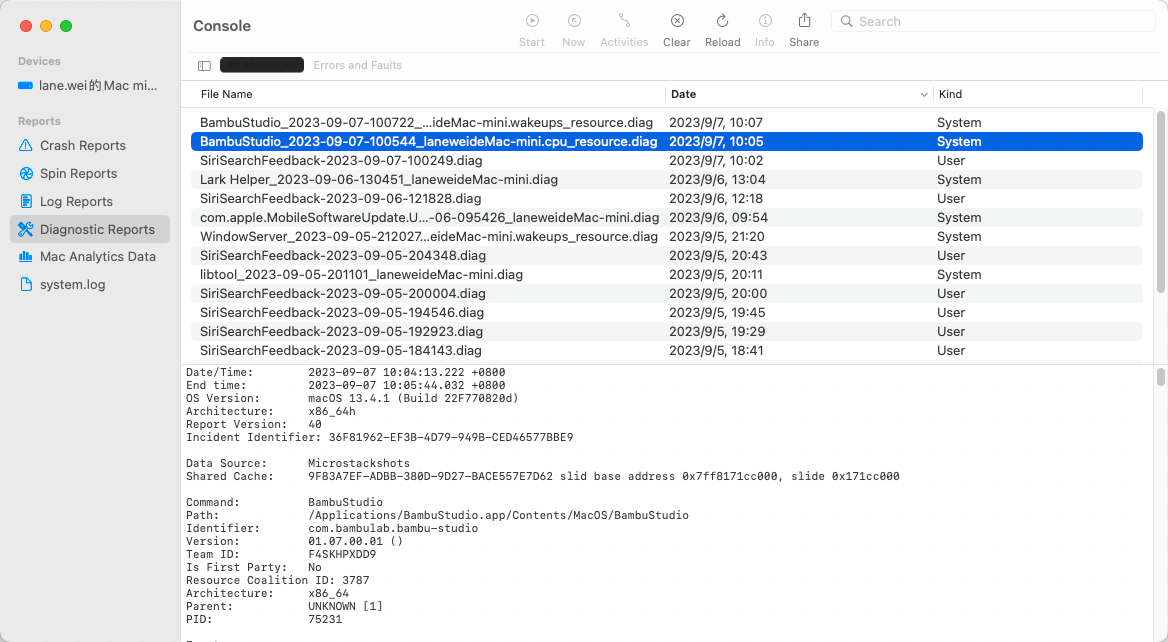This screenshot has height=642, width=1168.
Task: Click the magnifier icon in Search
Action: click(x=846, y=22)
